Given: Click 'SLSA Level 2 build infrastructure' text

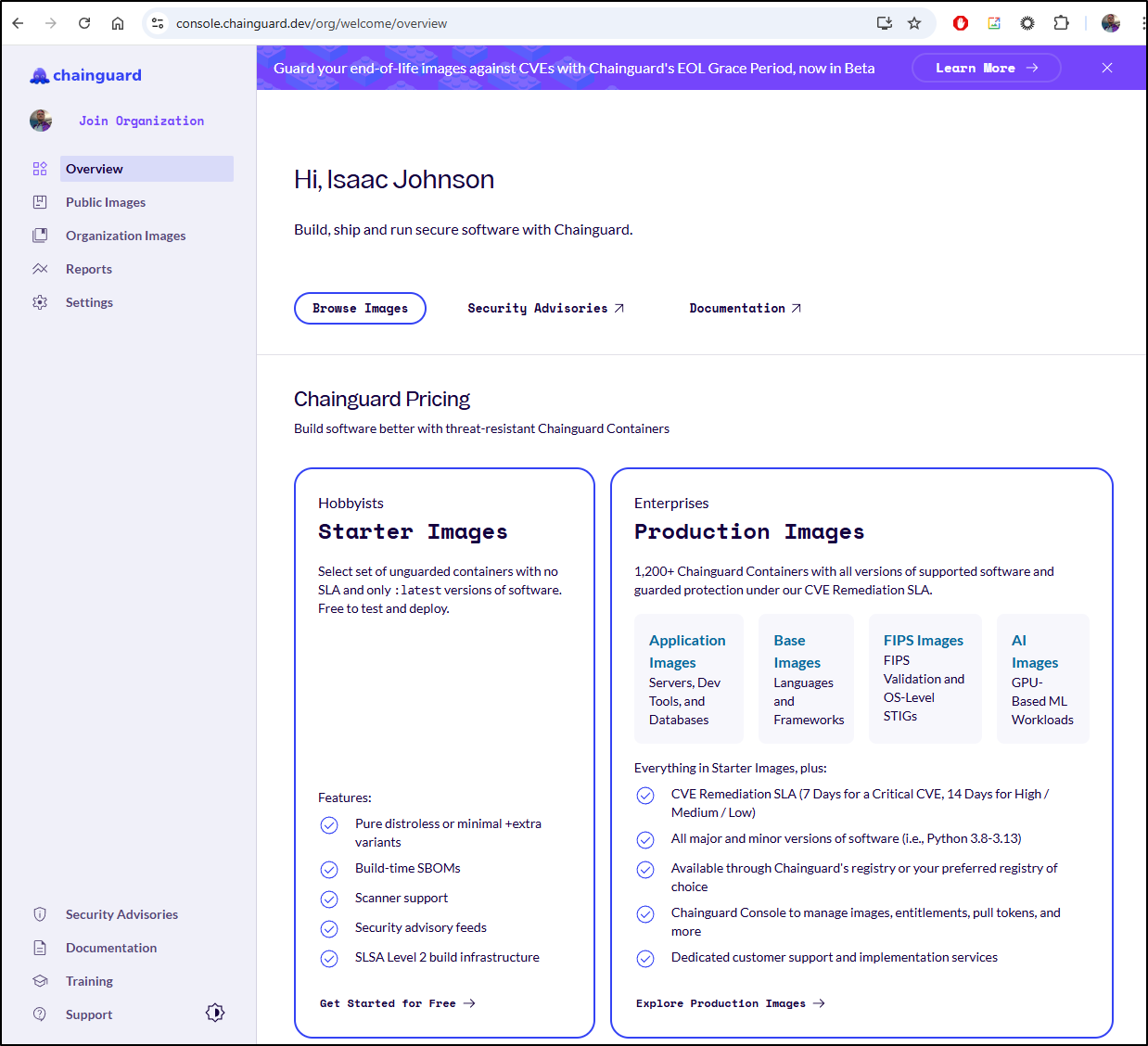Looking at the screenshot, I should tap(447, 957).
